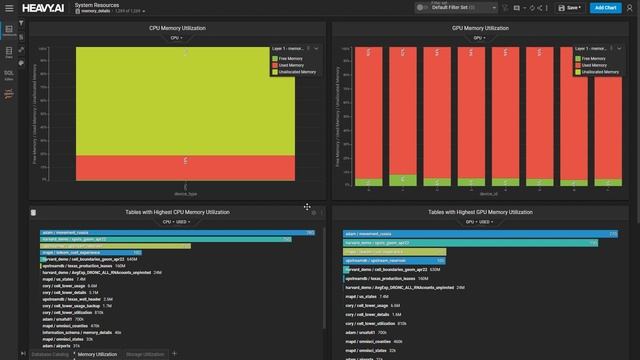Click Used Memory swatch in GPU chart legend
This screenshot has height=360, width=640.
point(578,65)
